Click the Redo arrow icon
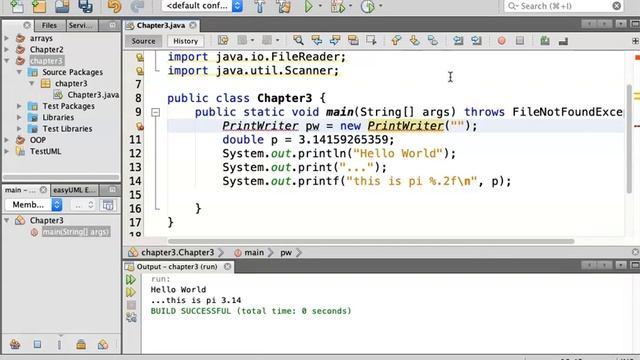 (138, 6)
